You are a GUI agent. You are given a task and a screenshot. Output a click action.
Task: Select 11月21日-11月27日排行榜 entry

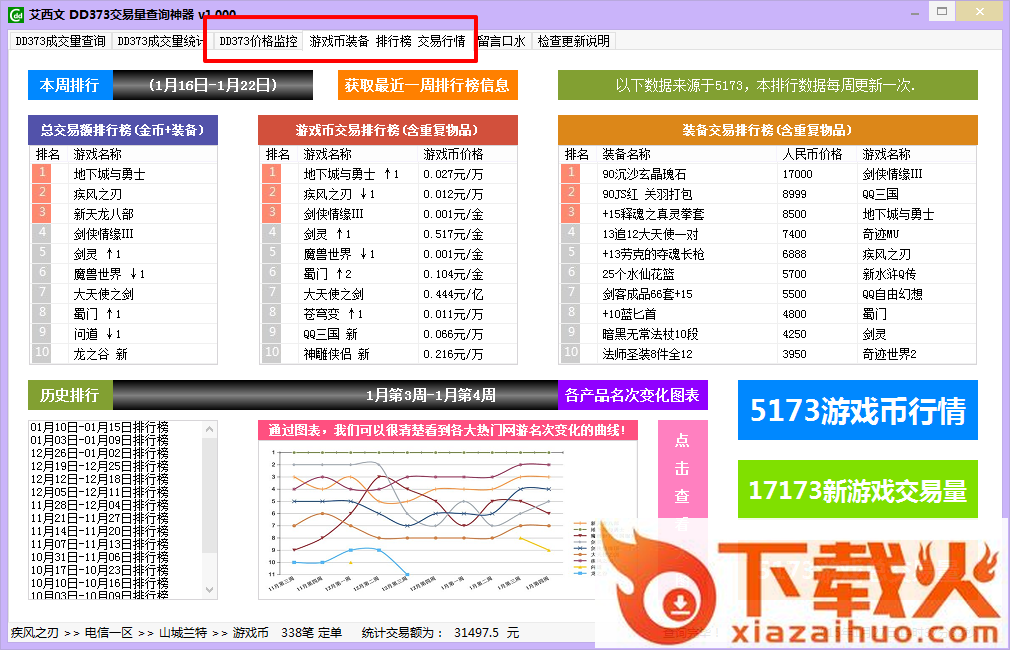[x=100, y=518]
